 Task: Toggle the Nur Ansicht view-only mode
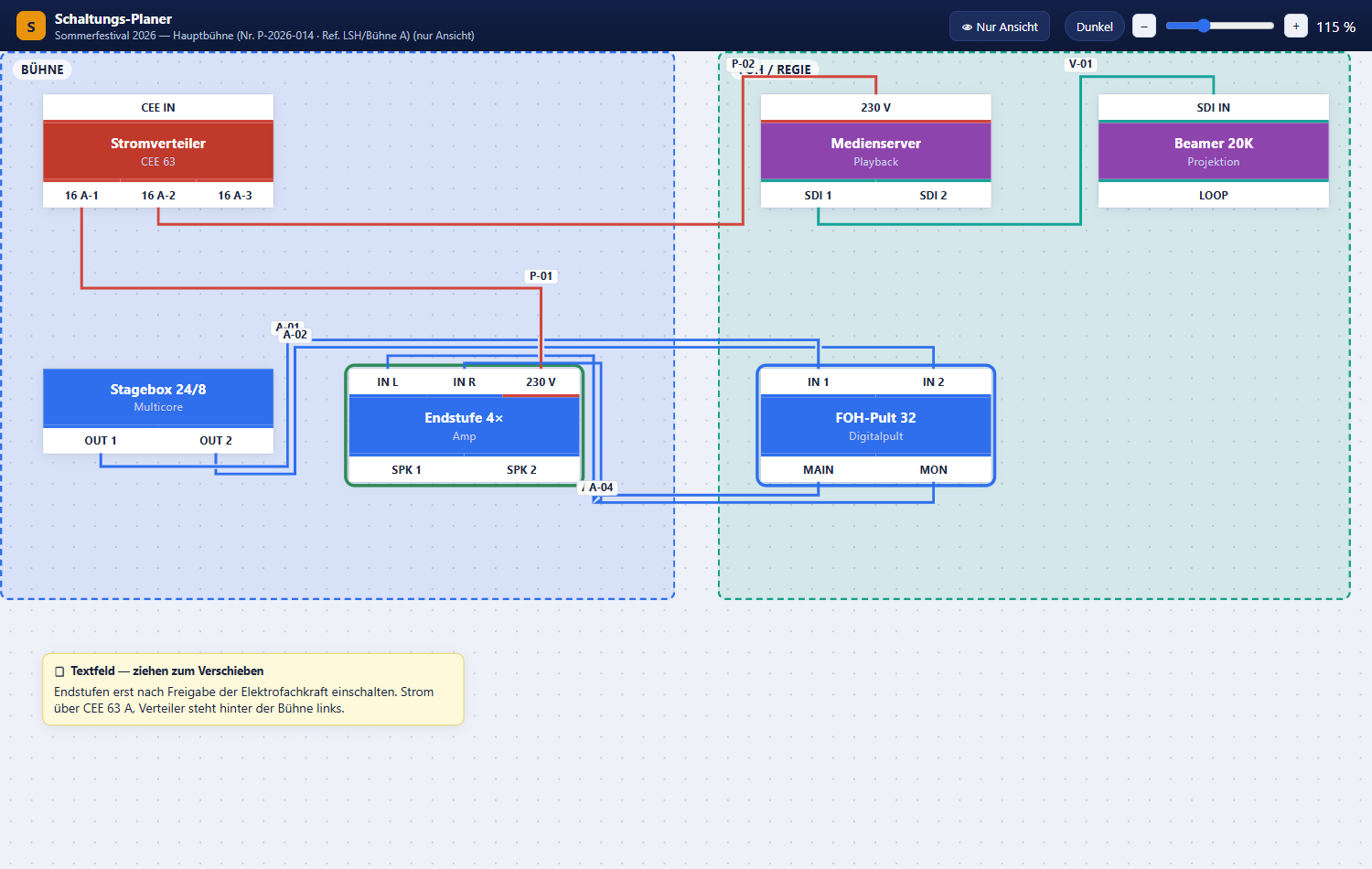(1000, 27)
